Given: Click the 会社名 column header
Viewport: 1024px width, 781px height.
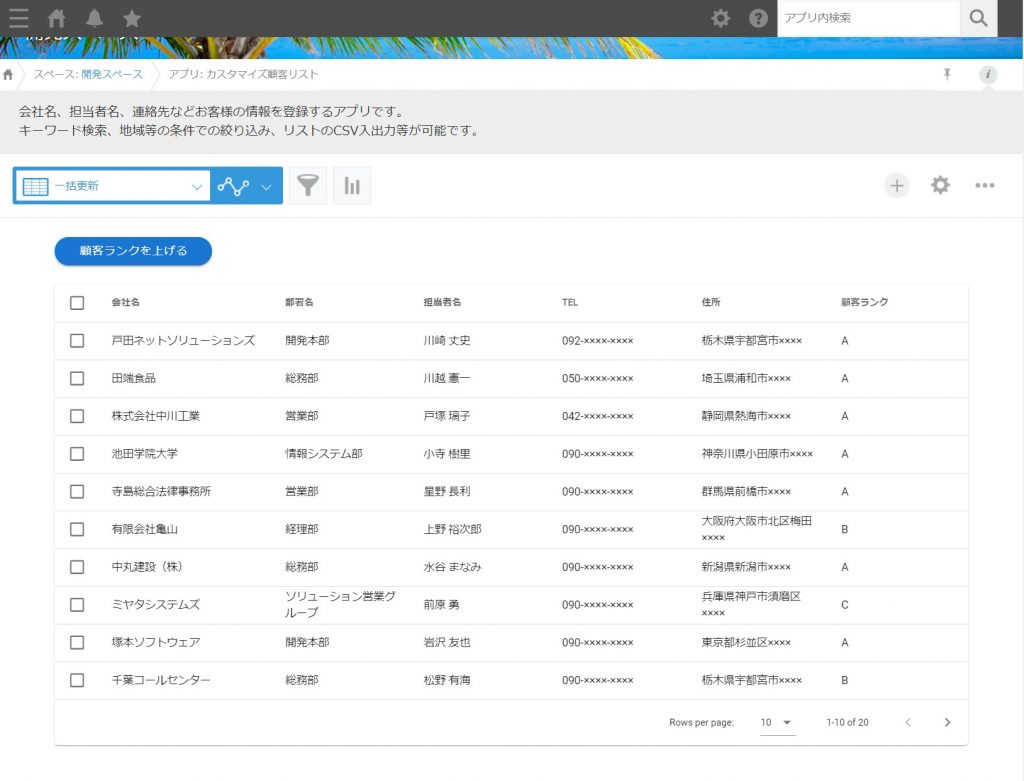Looking at the screenshot, I should point(125,302).
